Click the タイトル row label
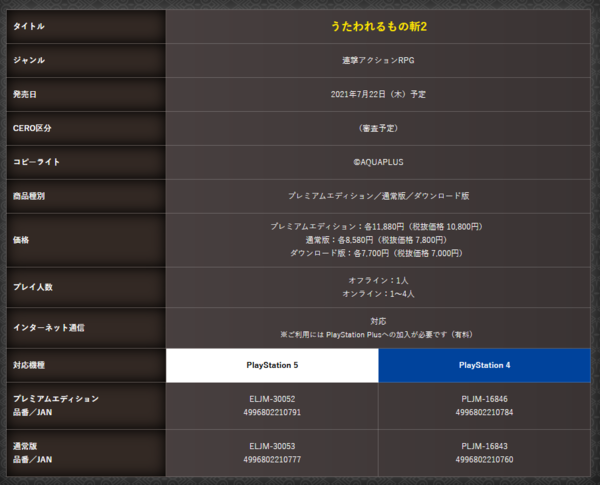 pyautogui.click(x=29, y=26)
